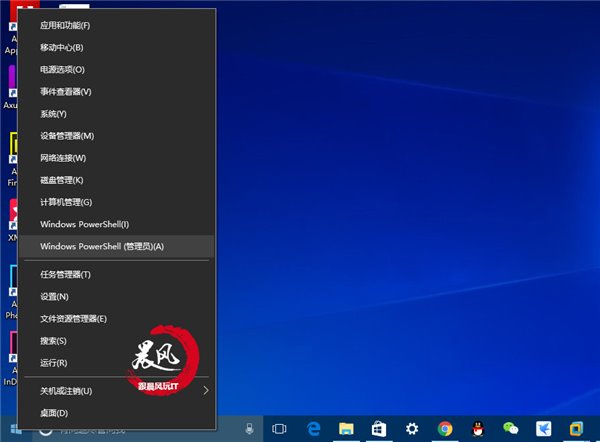600x442 pixels.
Task: Open the Settings gear on the taskbar
Action: pyautogui.click(x=412, y=429)
